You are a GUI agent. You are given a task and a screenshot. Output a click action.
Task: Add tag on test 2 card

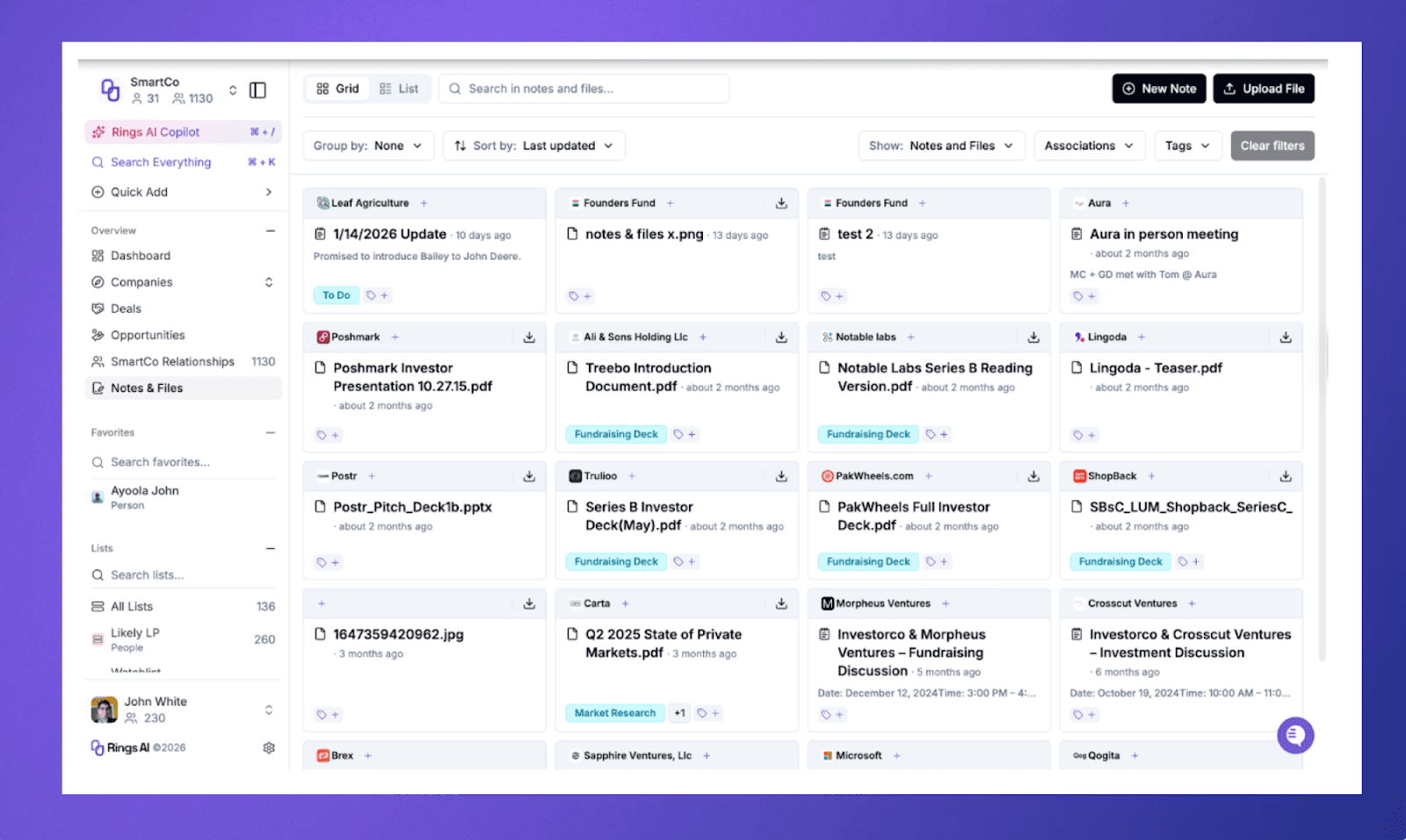(832, 296)
